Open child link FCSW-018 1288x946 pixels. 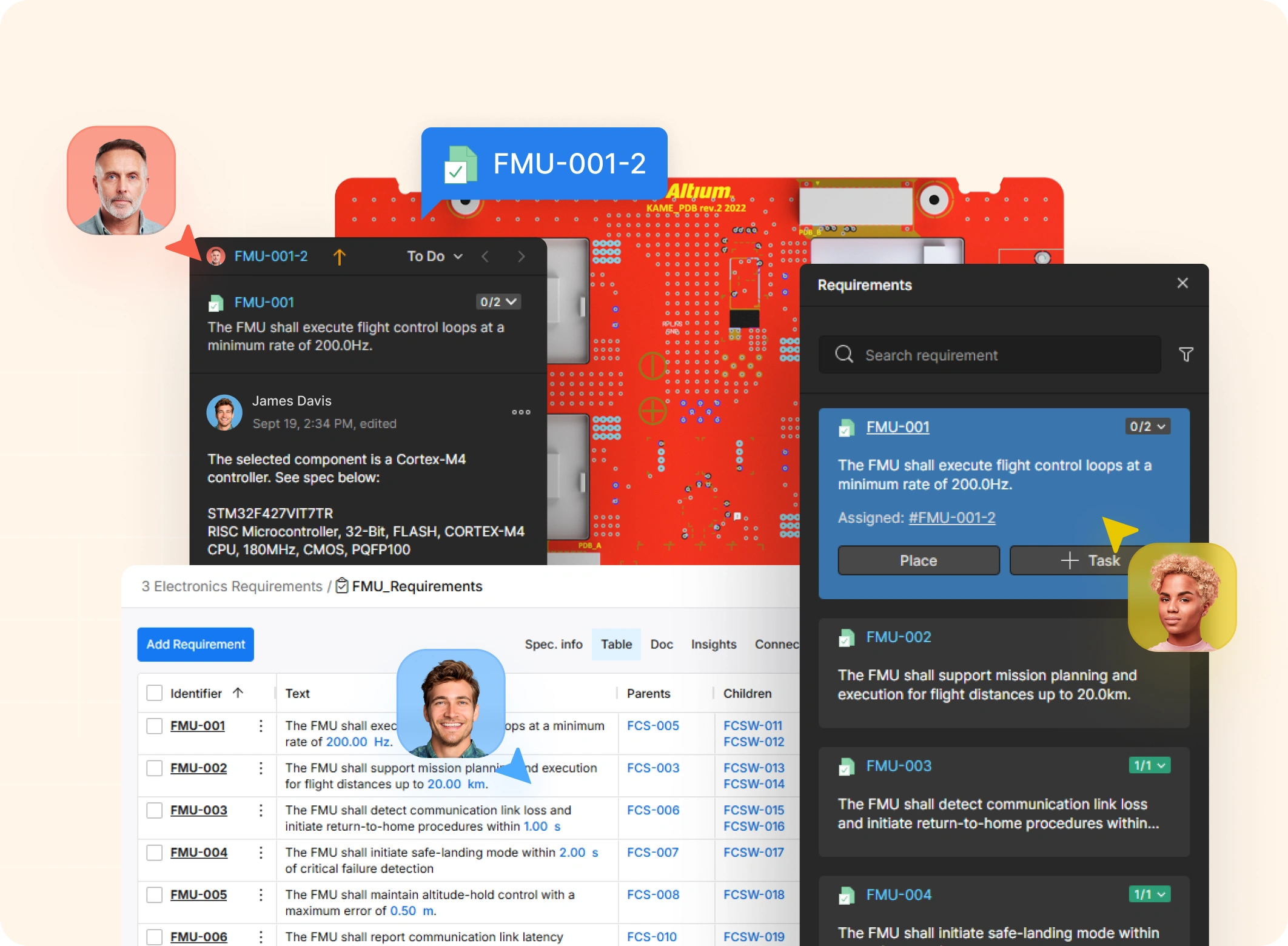pos(754,894)
